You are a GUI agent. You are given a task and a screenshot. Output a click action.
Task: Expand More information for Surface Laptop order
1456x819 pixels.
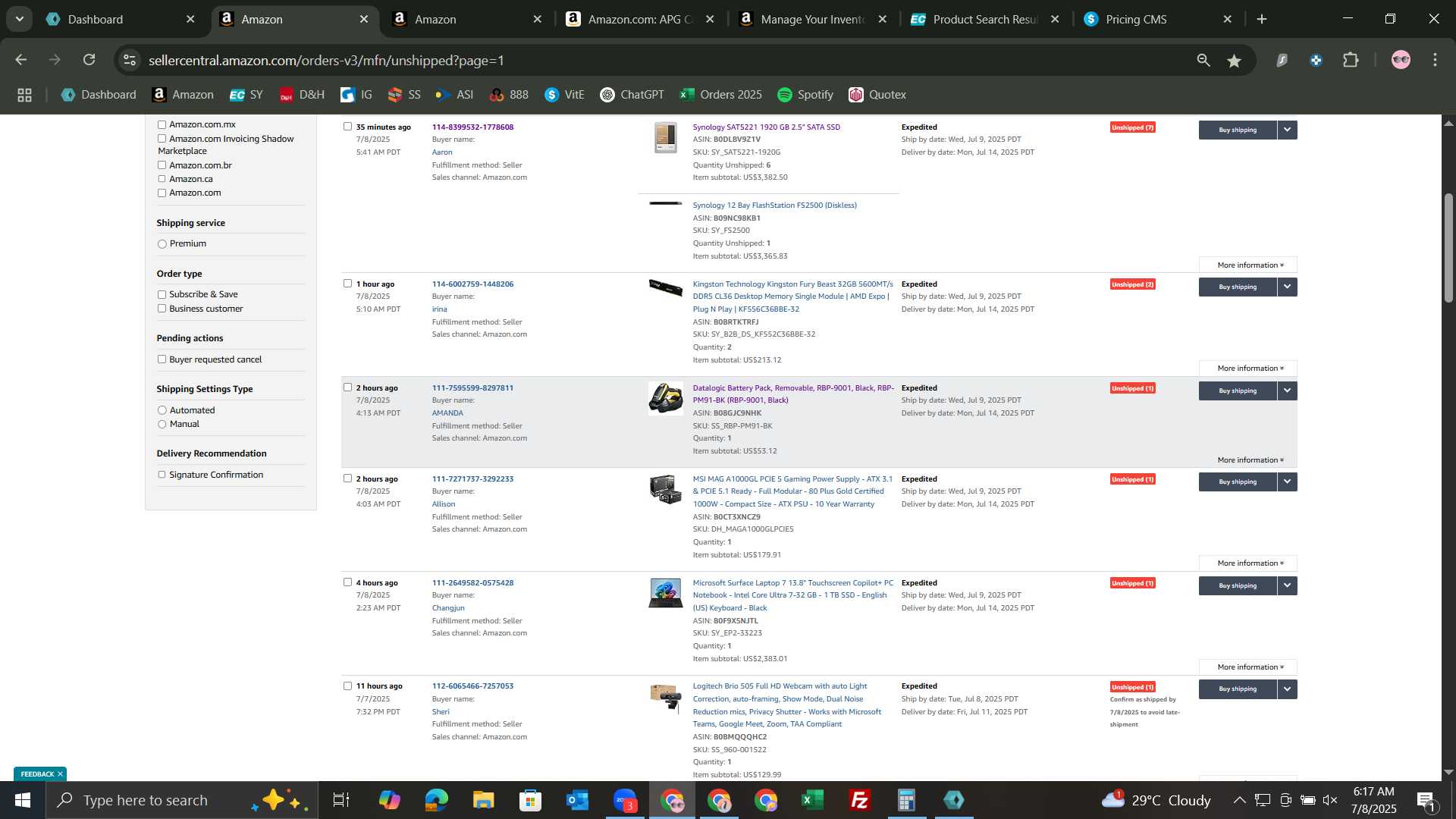[x=1248, y=667]
